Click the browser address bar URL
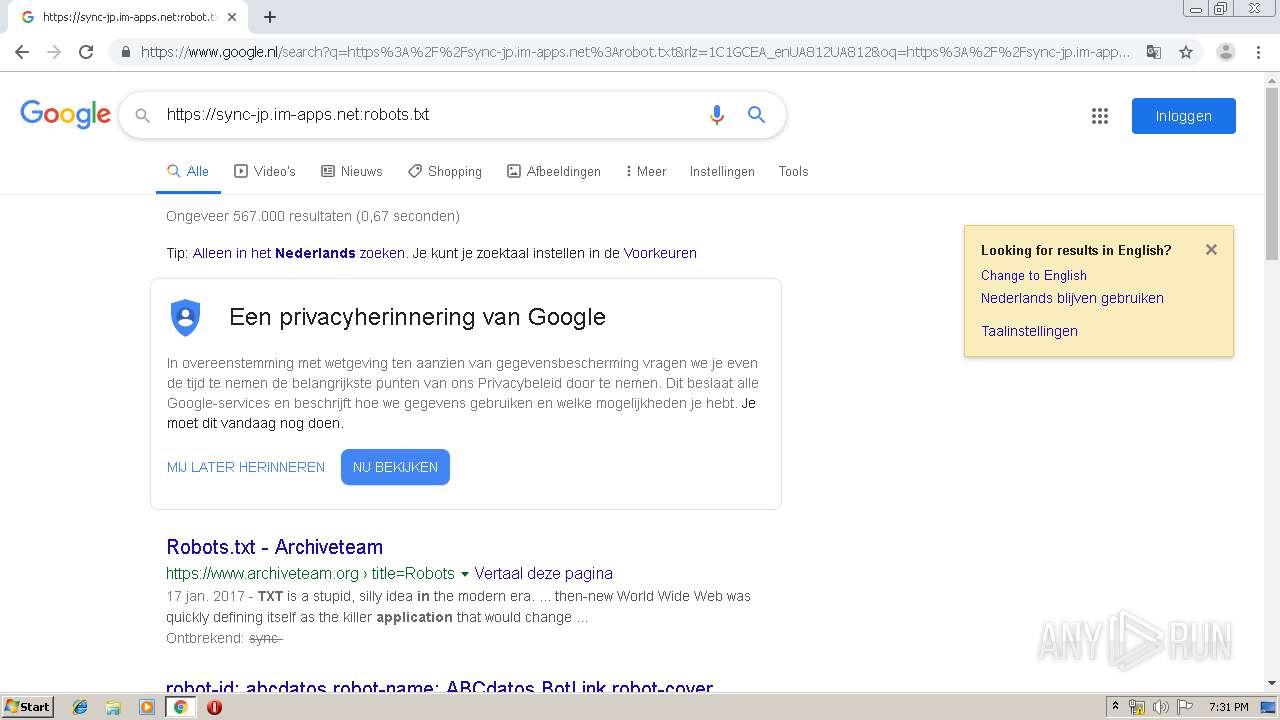The width and height of the screenshot is (1280, 720). (x=635, y=52)
